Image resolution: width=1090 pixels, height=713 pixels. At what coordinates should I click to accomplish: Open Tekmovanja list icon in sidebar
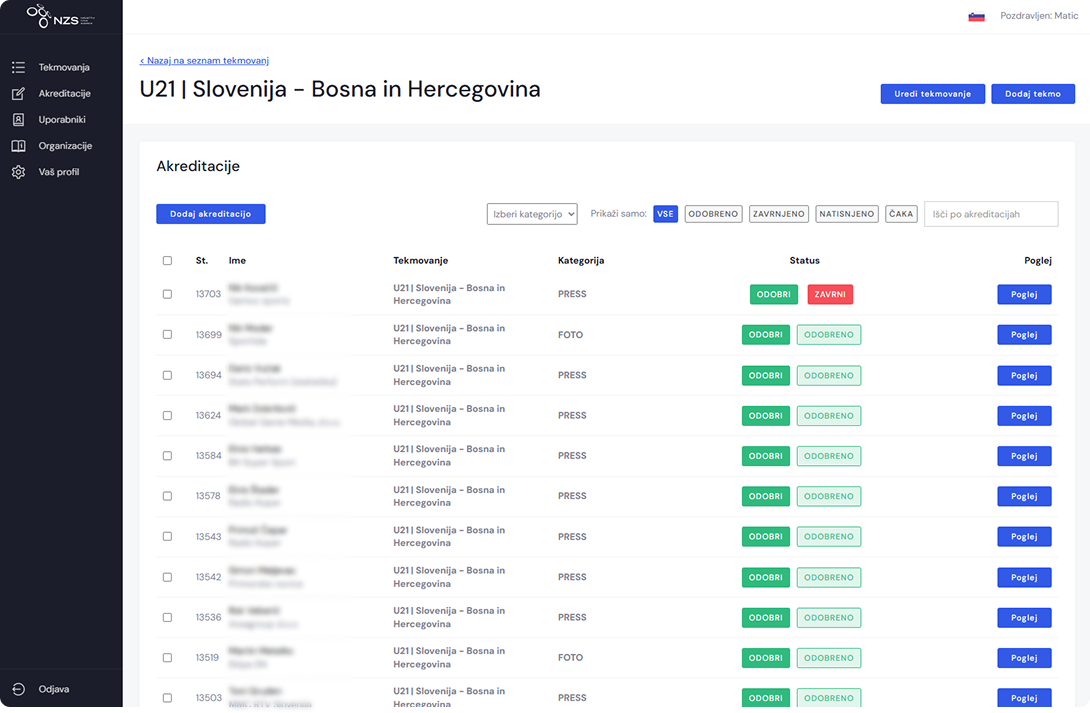tap(18, 67)
